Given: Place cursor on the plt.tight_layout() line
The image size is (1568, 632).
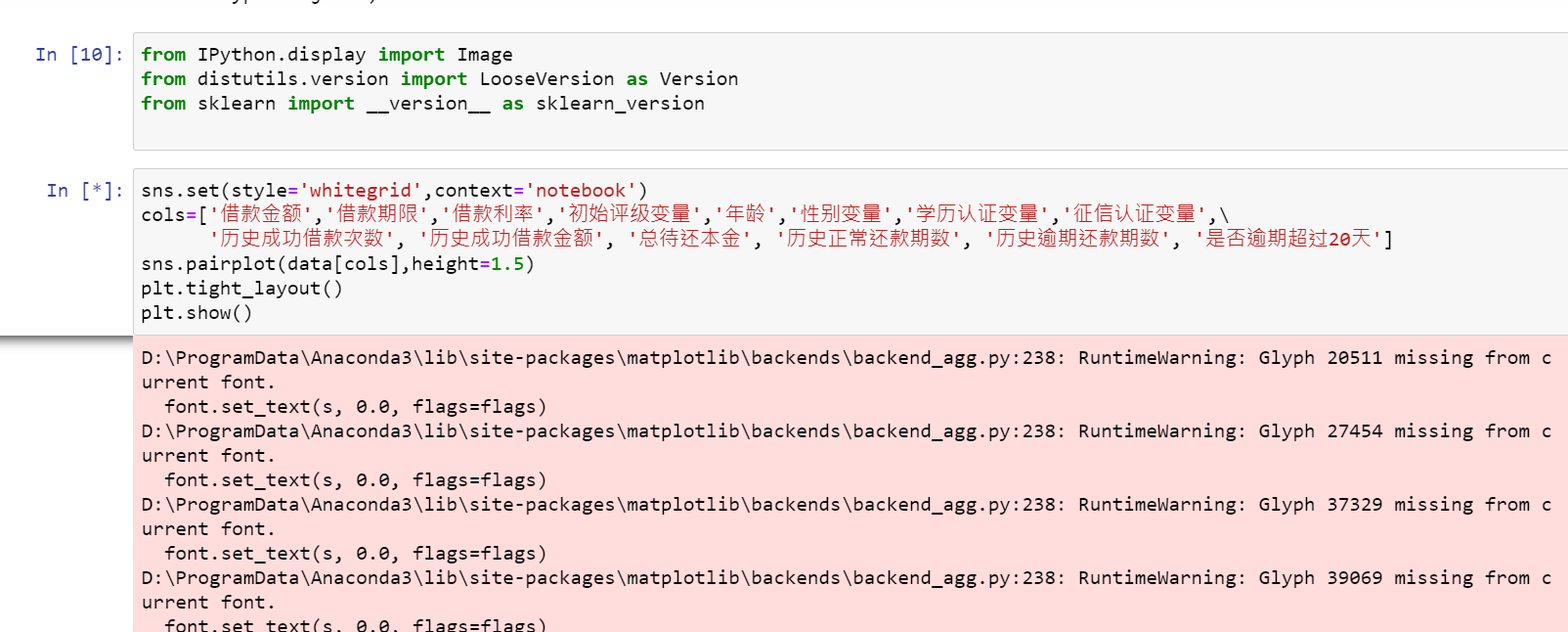Looking at the screenshot, I should [x=241, y=289].
